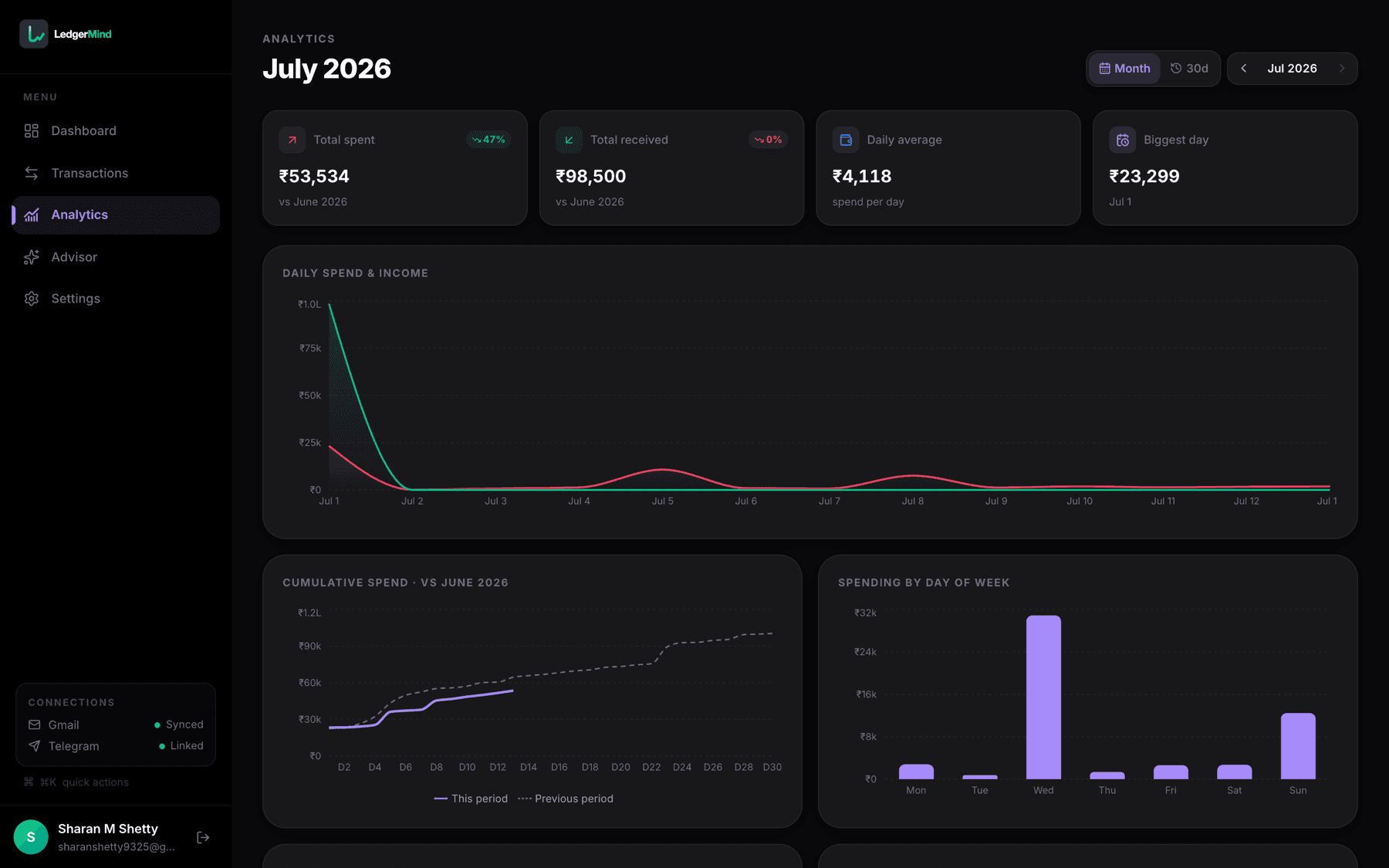Open Settings from the sidebar

116,299
